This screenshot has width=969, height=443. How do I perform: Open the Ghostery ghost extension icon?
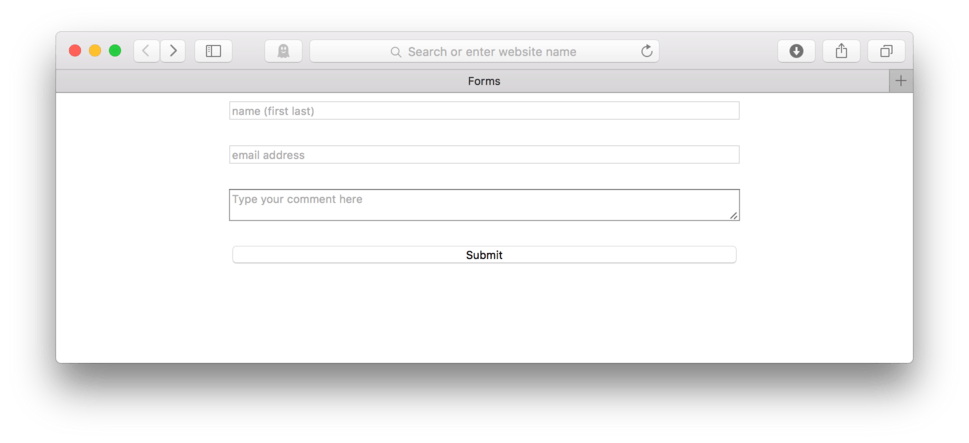[x=284, y=51]
